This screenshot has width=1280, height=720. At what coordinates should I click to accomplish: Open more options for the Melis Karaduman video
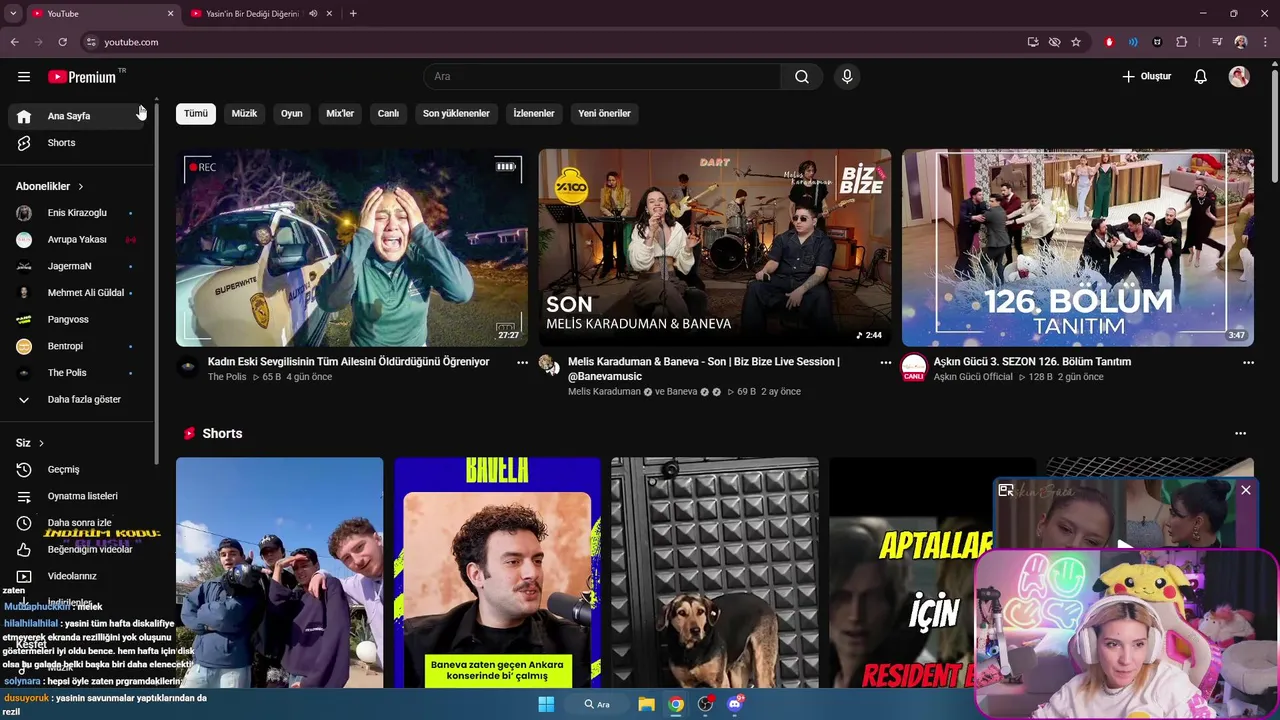click(x=885, y=363)
